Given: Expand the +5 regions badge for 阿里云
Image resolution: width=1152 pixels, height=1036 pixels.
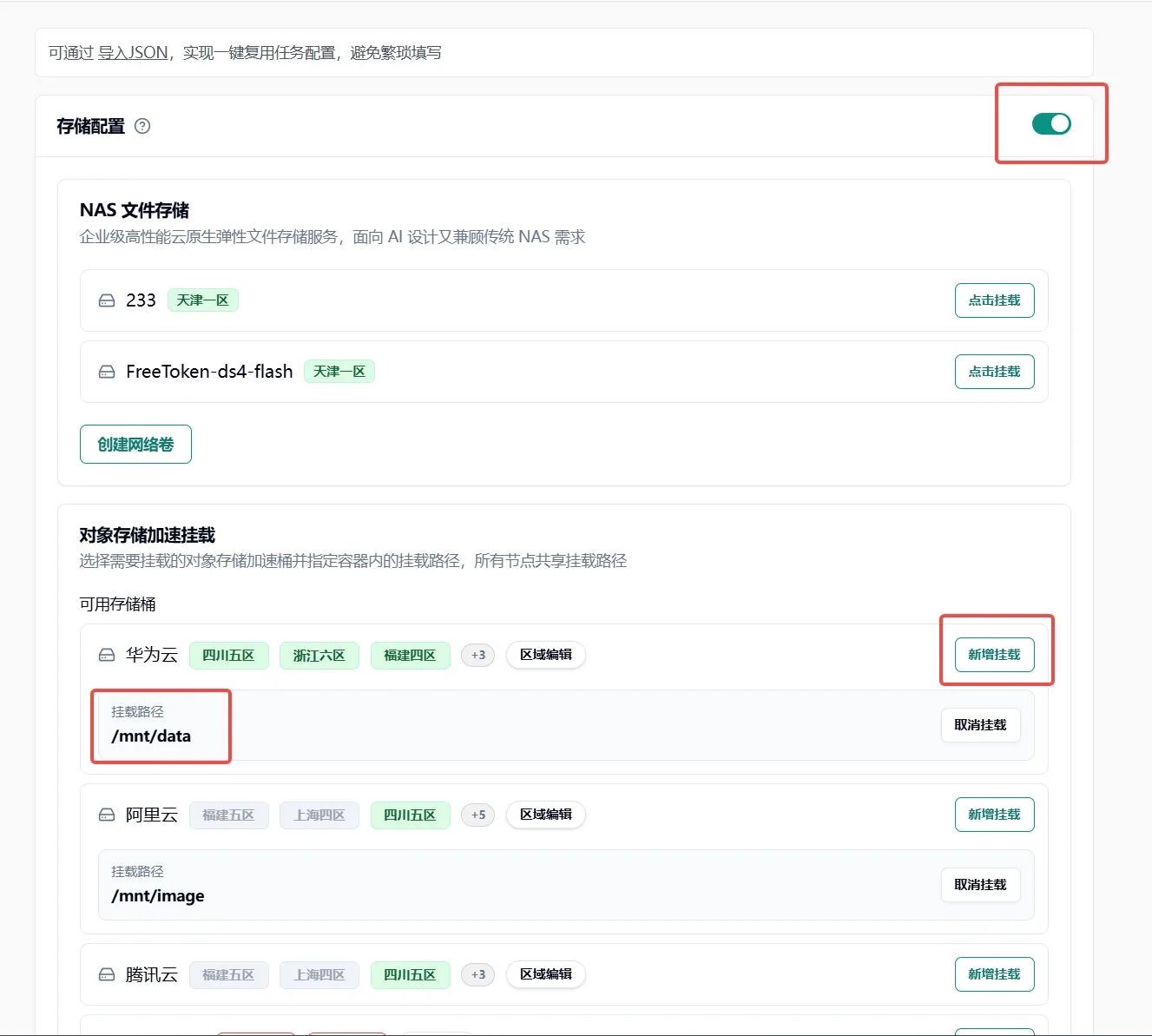Looking at the screenshot, I should tap(478, 815).
